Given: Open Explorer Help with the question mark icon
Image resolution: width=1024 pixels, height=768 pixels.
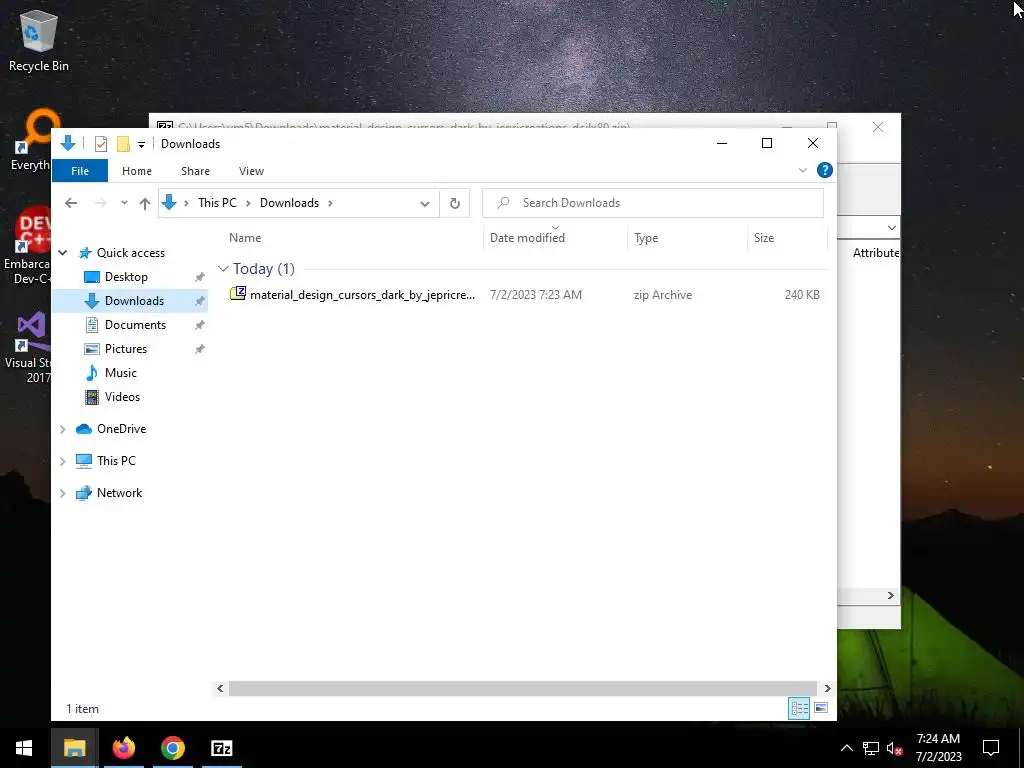Looking at the screenshot, I should [825, 170].
